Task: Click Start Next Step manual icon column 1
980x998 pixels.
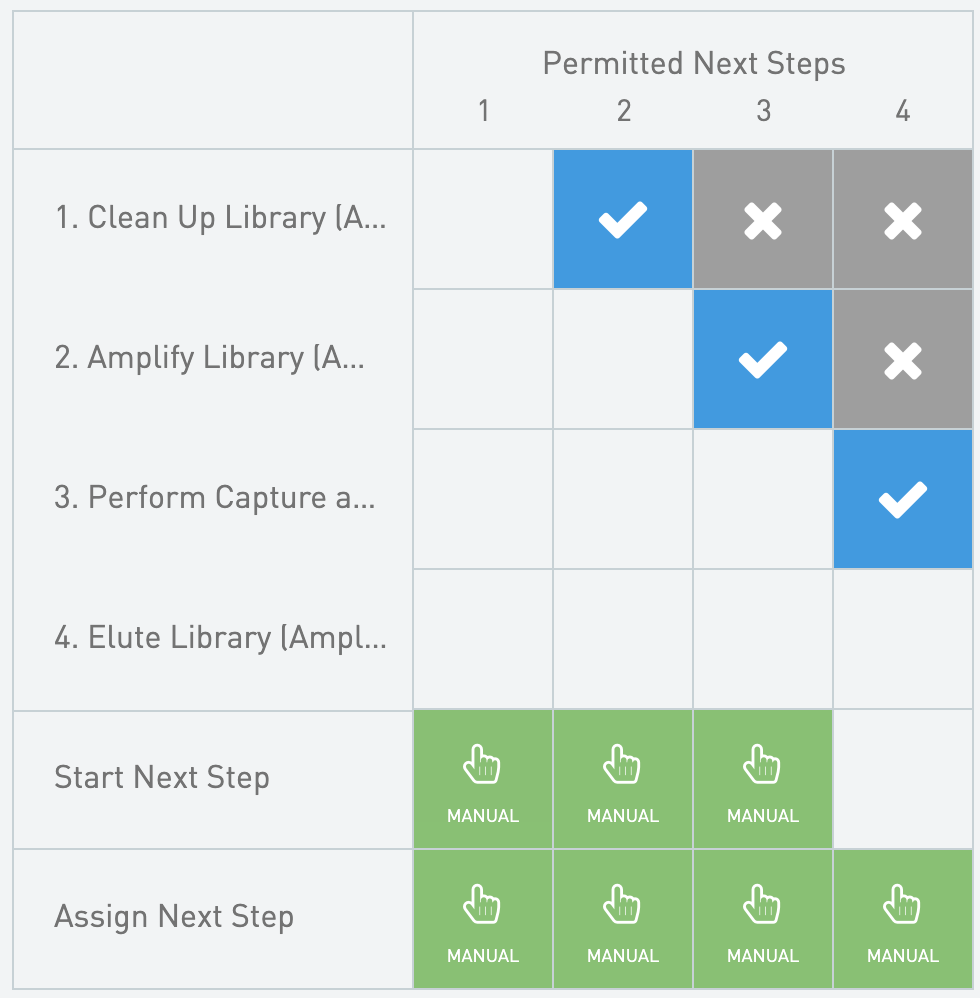Action: coord(483,779)
